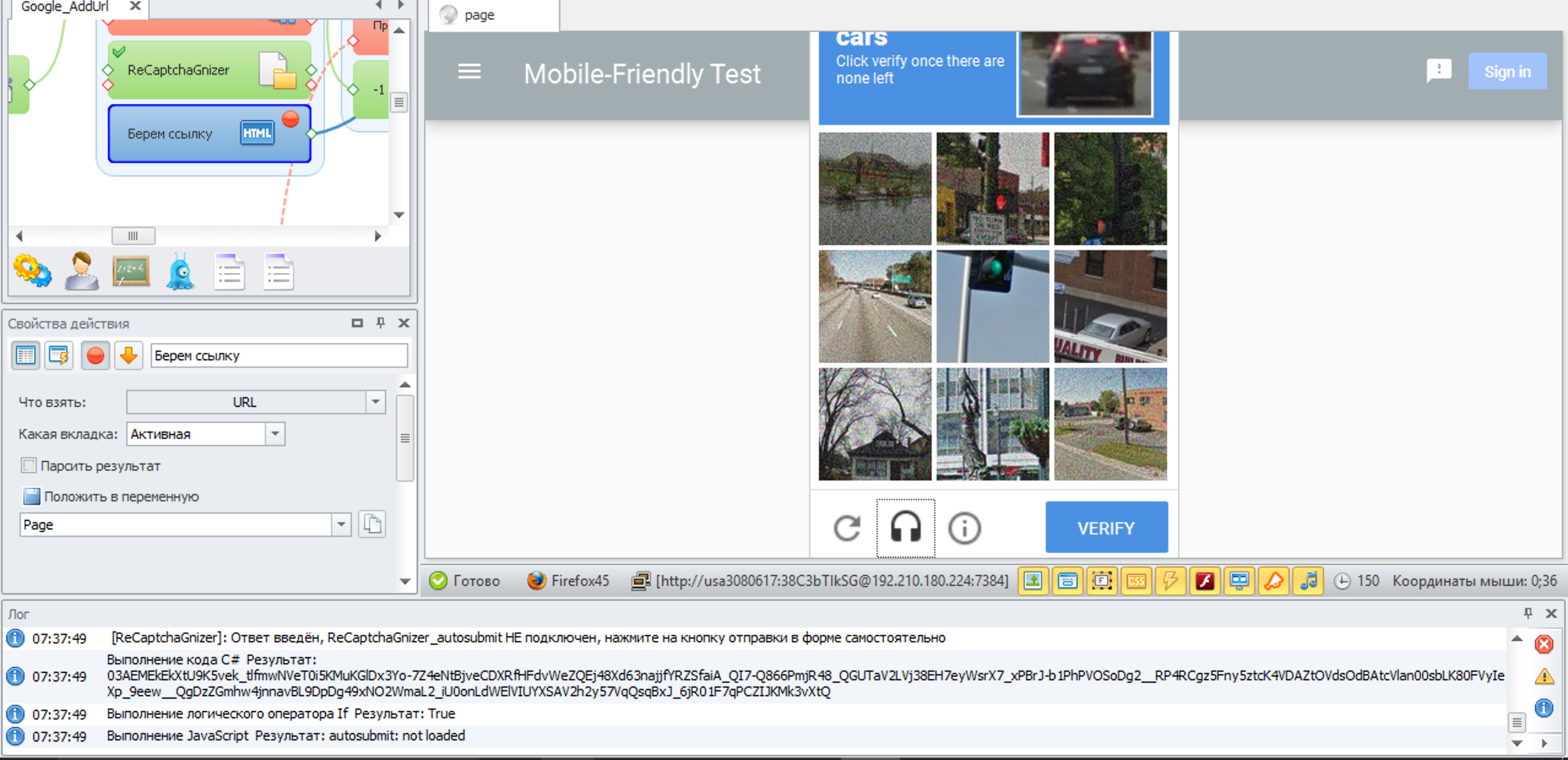Switch to the Google_AddUrl project tab
This screenshot has width=1568, height=760.
[x=64, y=7]
